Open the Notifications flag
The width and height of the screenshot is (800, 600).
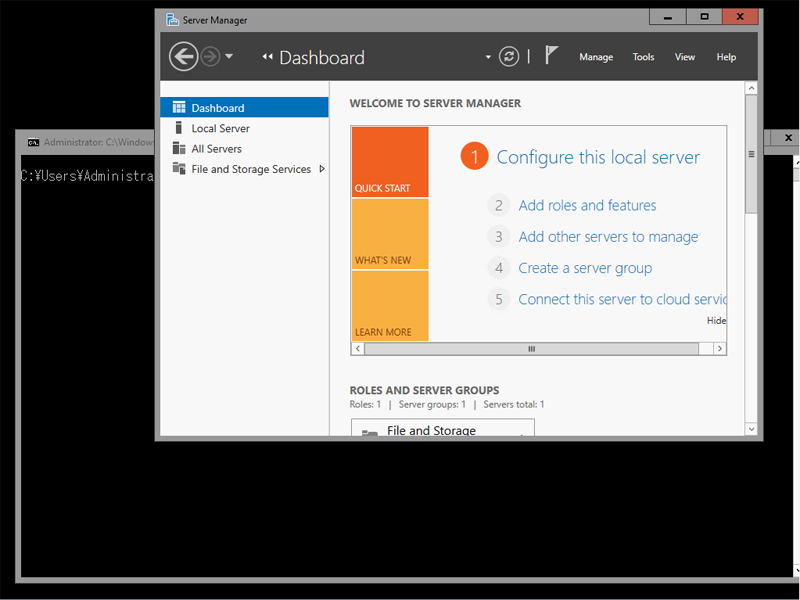pyautogui.click(x=551, y=55)
